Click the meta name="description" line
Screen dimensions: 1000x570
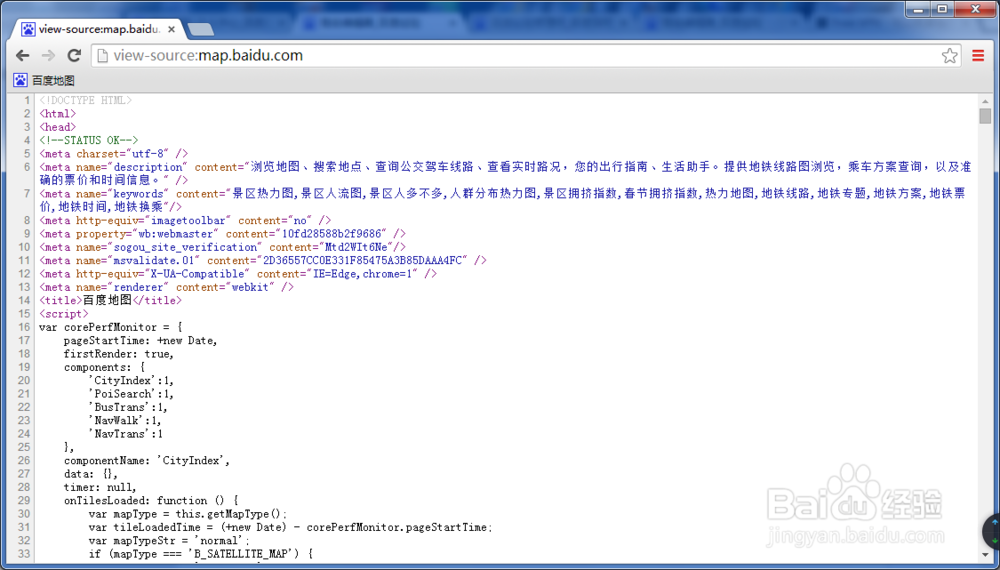click(x=505, y=173)
